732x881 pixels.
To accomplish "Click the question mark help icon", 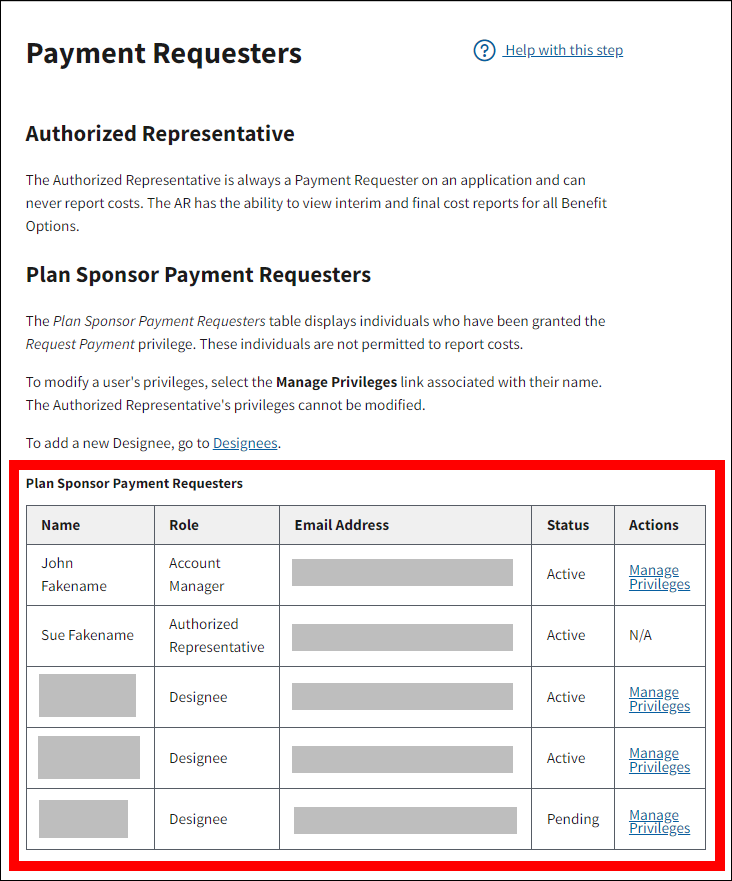I will pos(485,50).
